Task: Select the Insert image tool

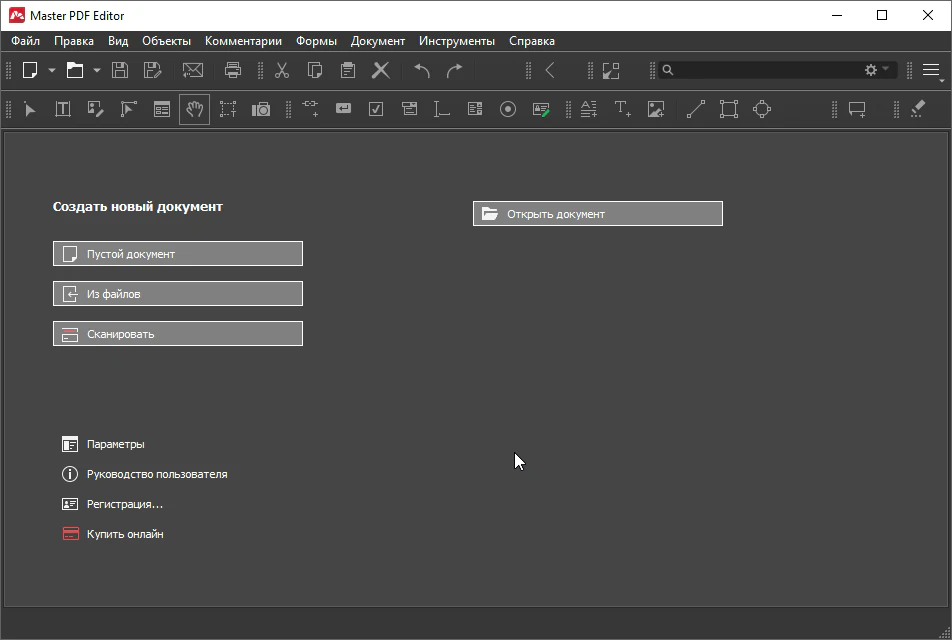Action: (x=656, y=109)
